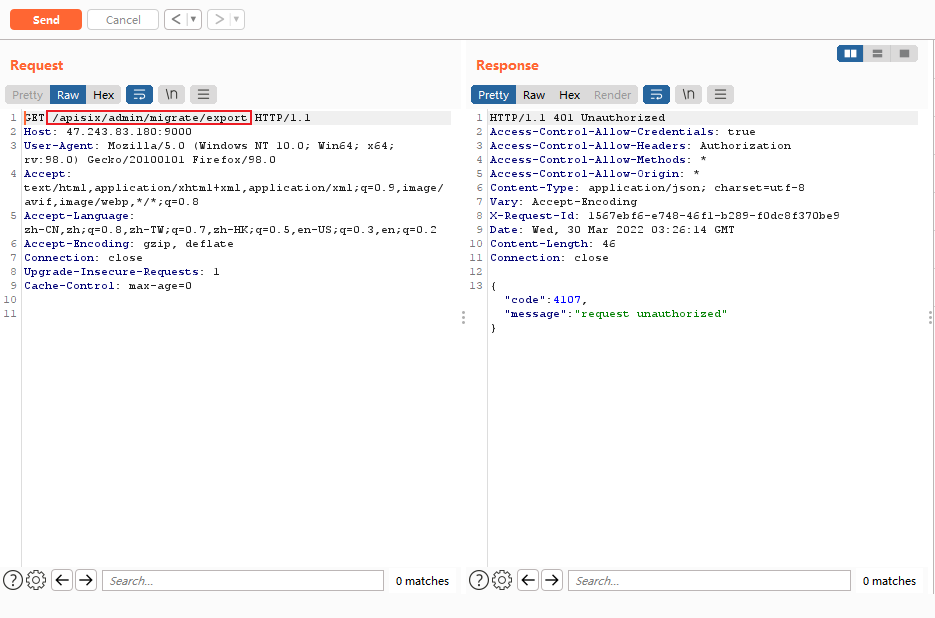The height and width of the screenshot is (618, 935).
Task: Click the Response search input field
Action: click(710, 580)
